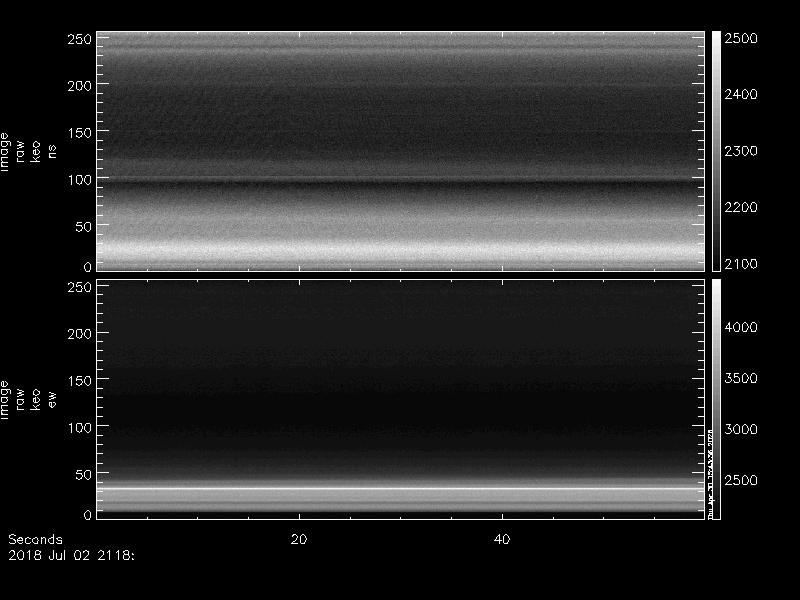This screenshot has height=600, width=800.
Task: Click the '2200' colorbar label
Action: point(741,207)
